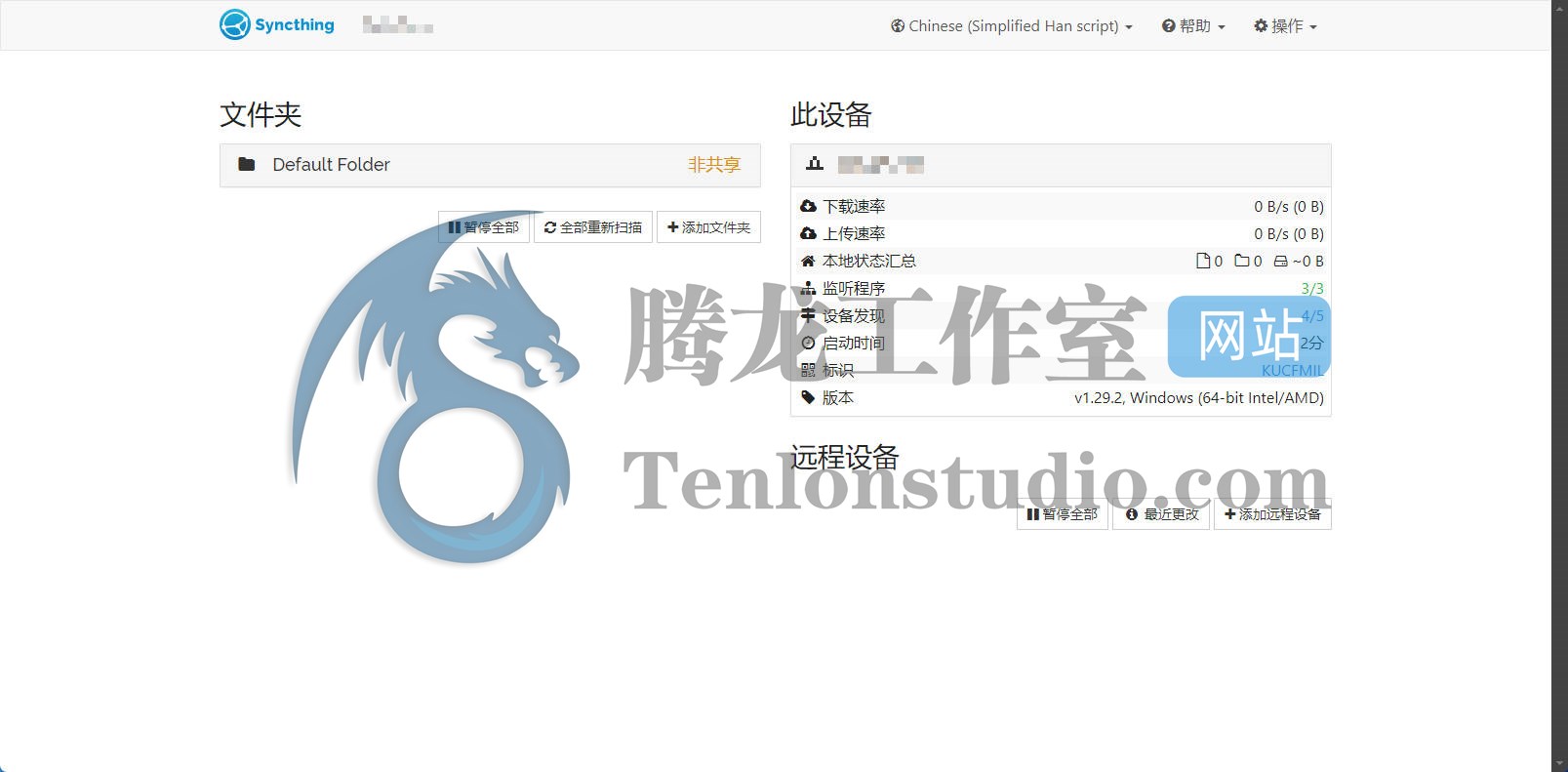Click 暂停全部 under remote devices
Screen dimensions: 1568x772
point(1063,514)
